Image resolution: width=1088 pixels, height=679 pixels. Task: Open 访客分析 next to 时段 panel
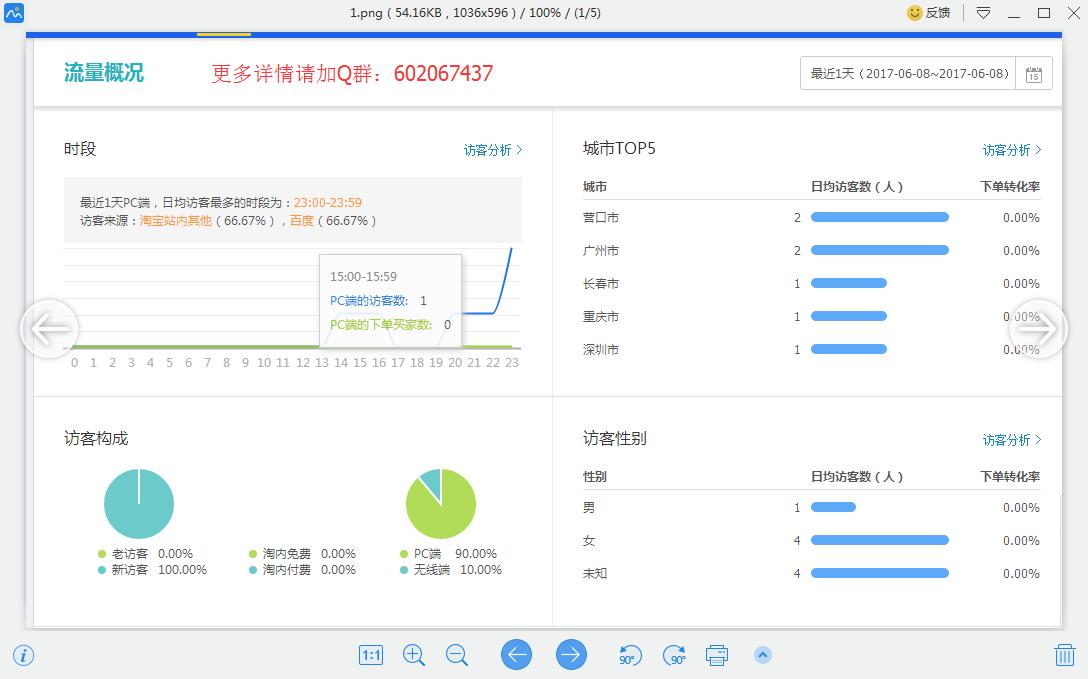(x=488, y=148)
